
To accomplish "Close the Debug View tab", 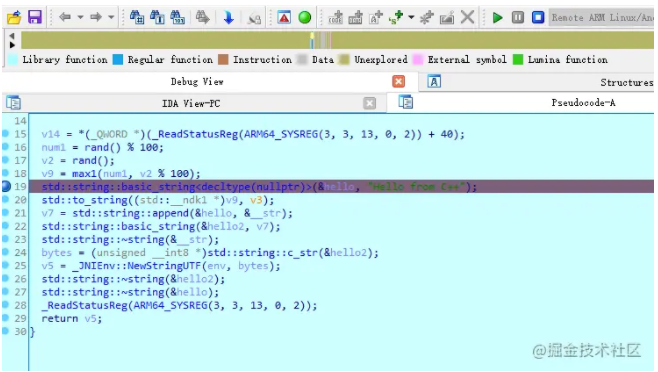I will point(399,81).
